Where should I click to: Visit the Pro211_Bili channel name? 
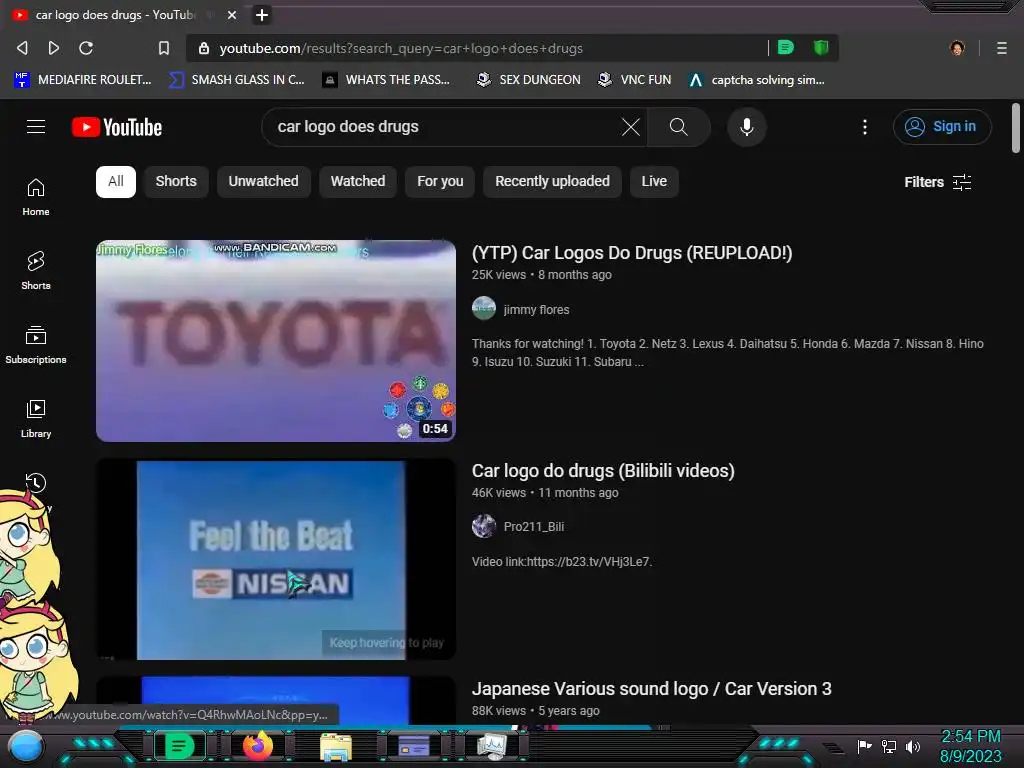tap(534, 527)
